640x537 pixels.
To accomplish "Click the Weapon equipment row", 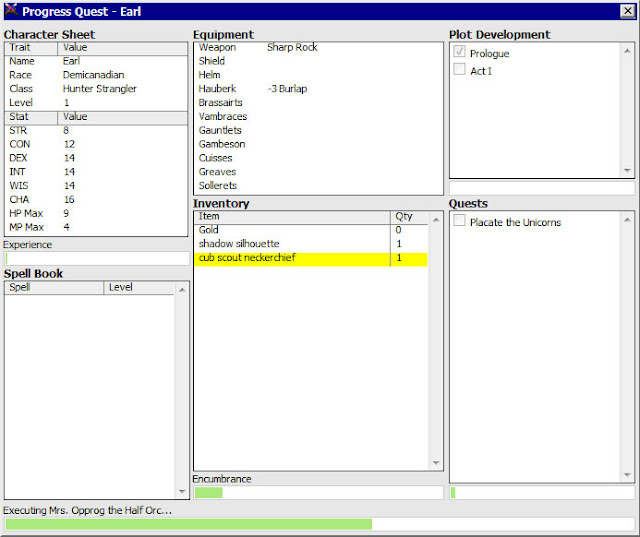I will tap(318, 48).
